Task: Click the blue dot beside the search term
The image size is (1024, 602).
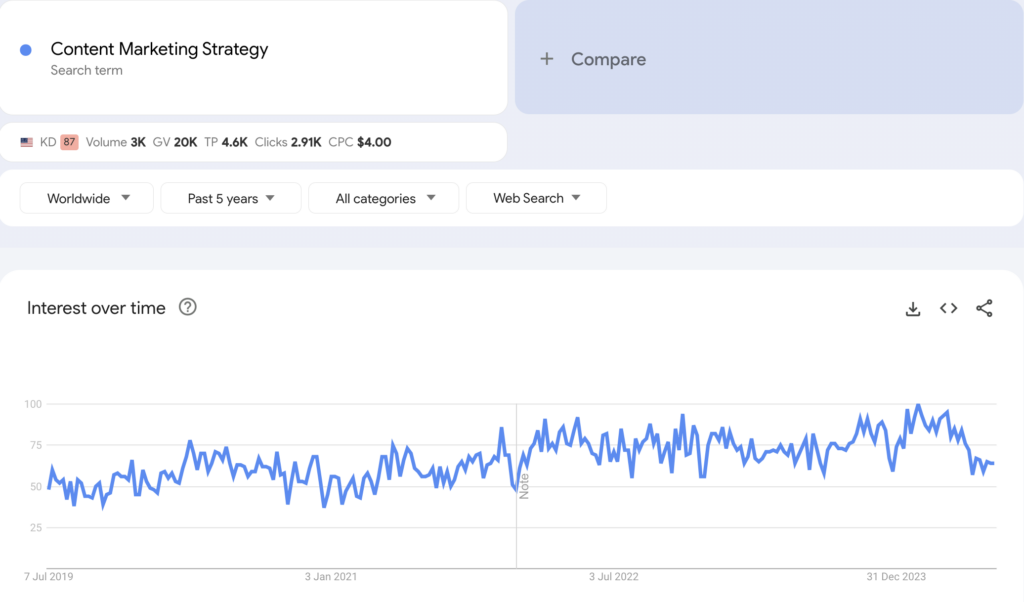Action: coord(26,50)
